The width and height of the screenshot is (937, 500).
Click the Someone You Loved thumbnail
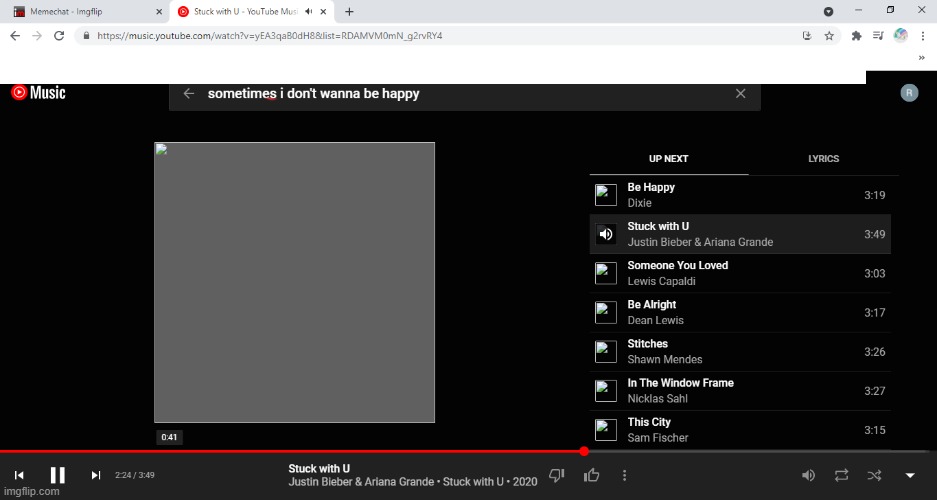coord(606,273)
